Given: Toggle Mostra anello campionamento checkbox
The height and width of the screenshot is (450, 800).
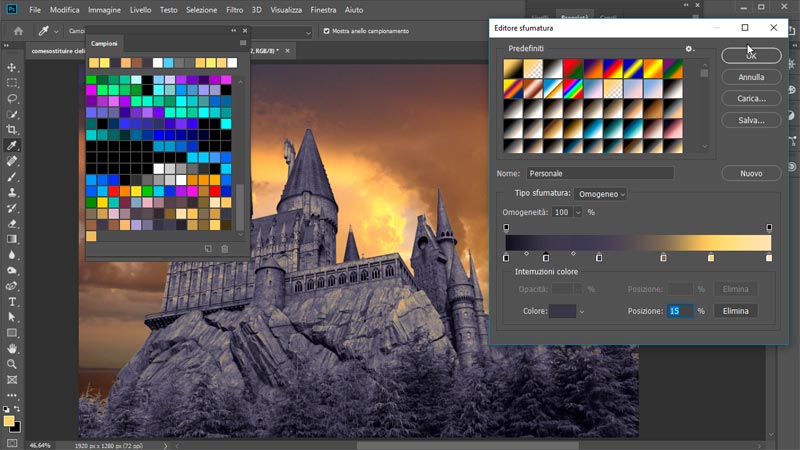Looking at the screenshot, I should click(x=327, y=31).
